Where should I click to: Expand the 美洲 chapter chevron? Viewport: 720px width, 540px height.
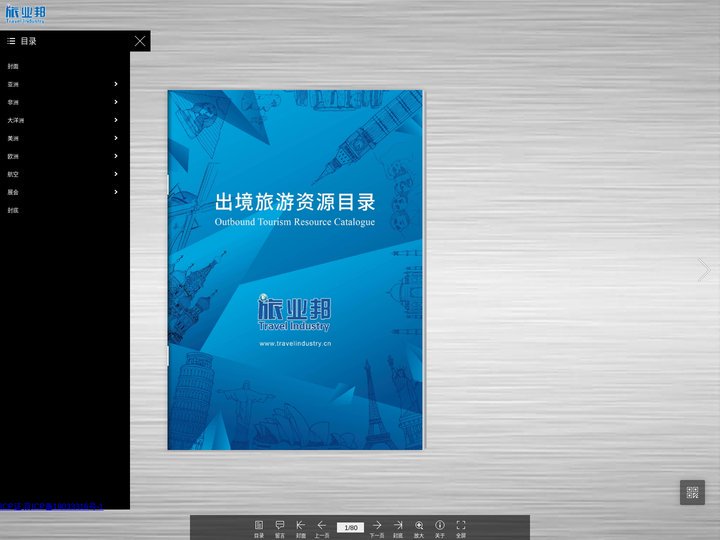click(x=116, y=138)
